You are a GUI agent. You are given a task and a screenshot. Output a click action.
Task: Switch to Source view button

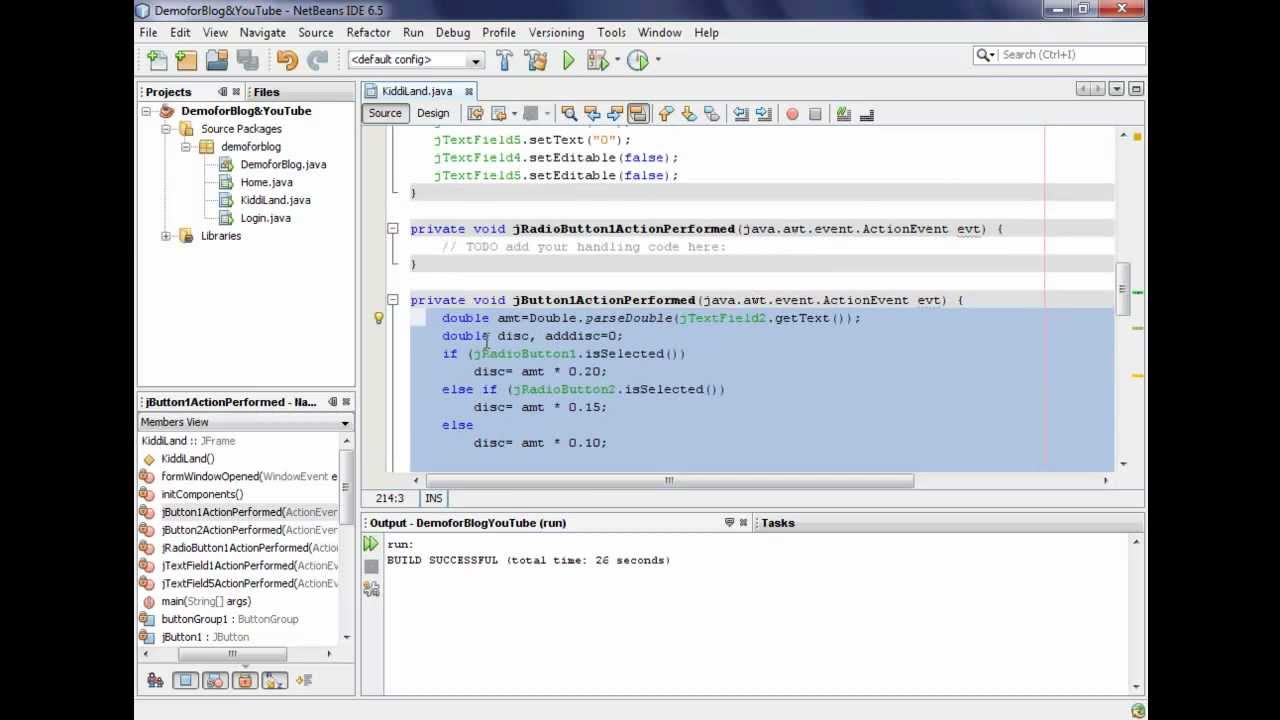point(385,113)
